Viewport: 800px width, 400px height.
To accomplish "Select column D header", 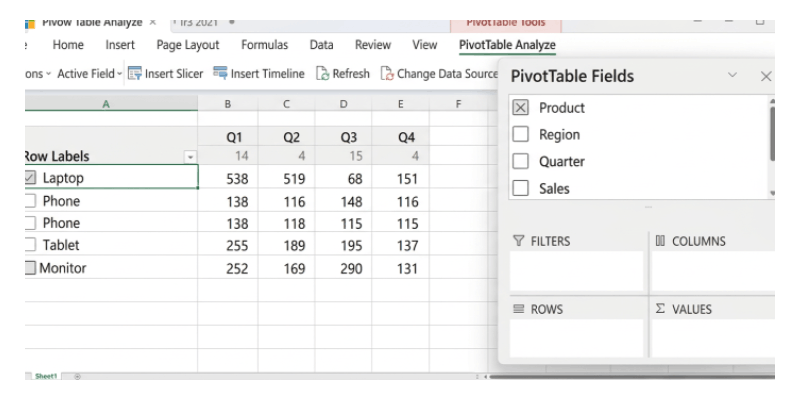I will coord(343,104).
